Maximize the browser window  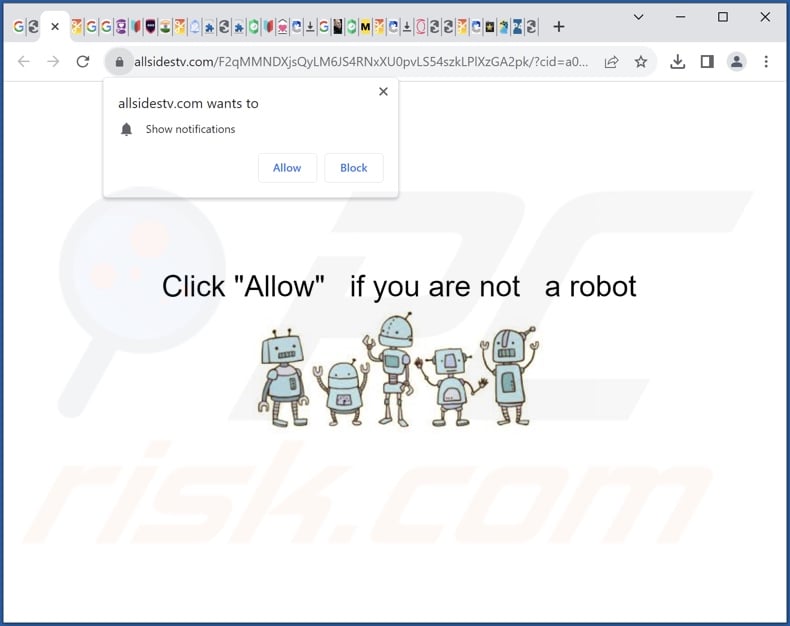tap(722, 17)
